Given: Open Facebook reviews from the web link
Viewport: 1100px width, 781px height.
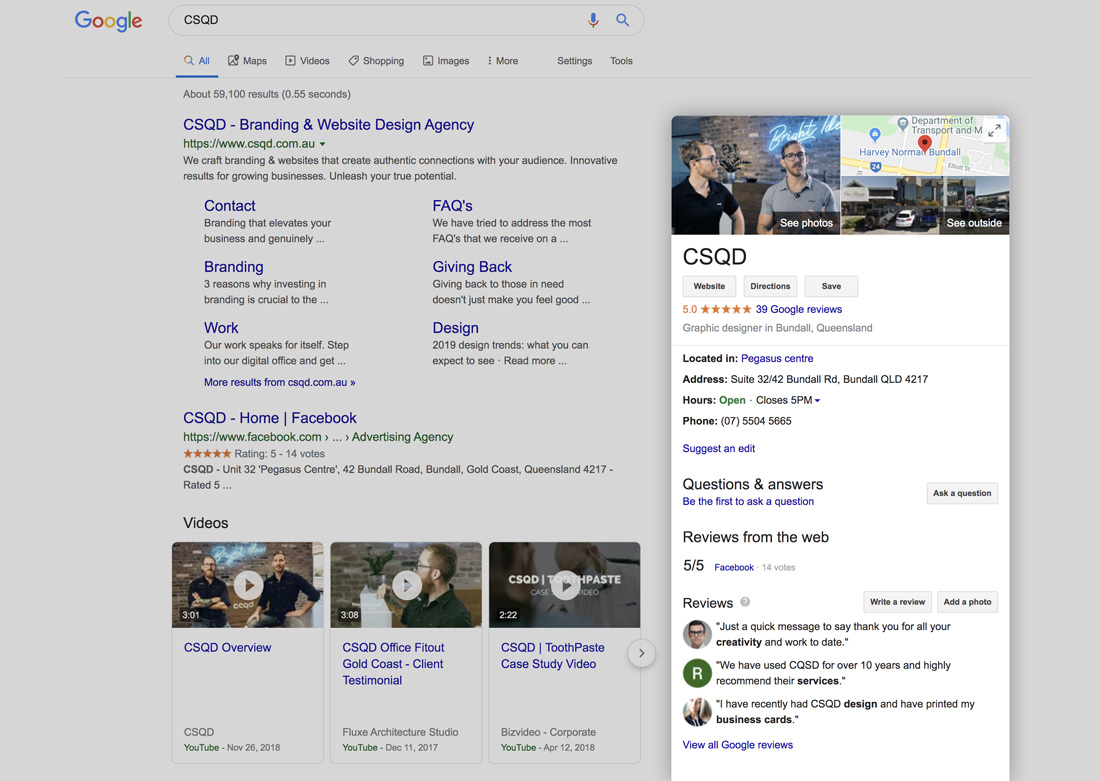Looking at the screenshot, I should click(x=734, y=568).
